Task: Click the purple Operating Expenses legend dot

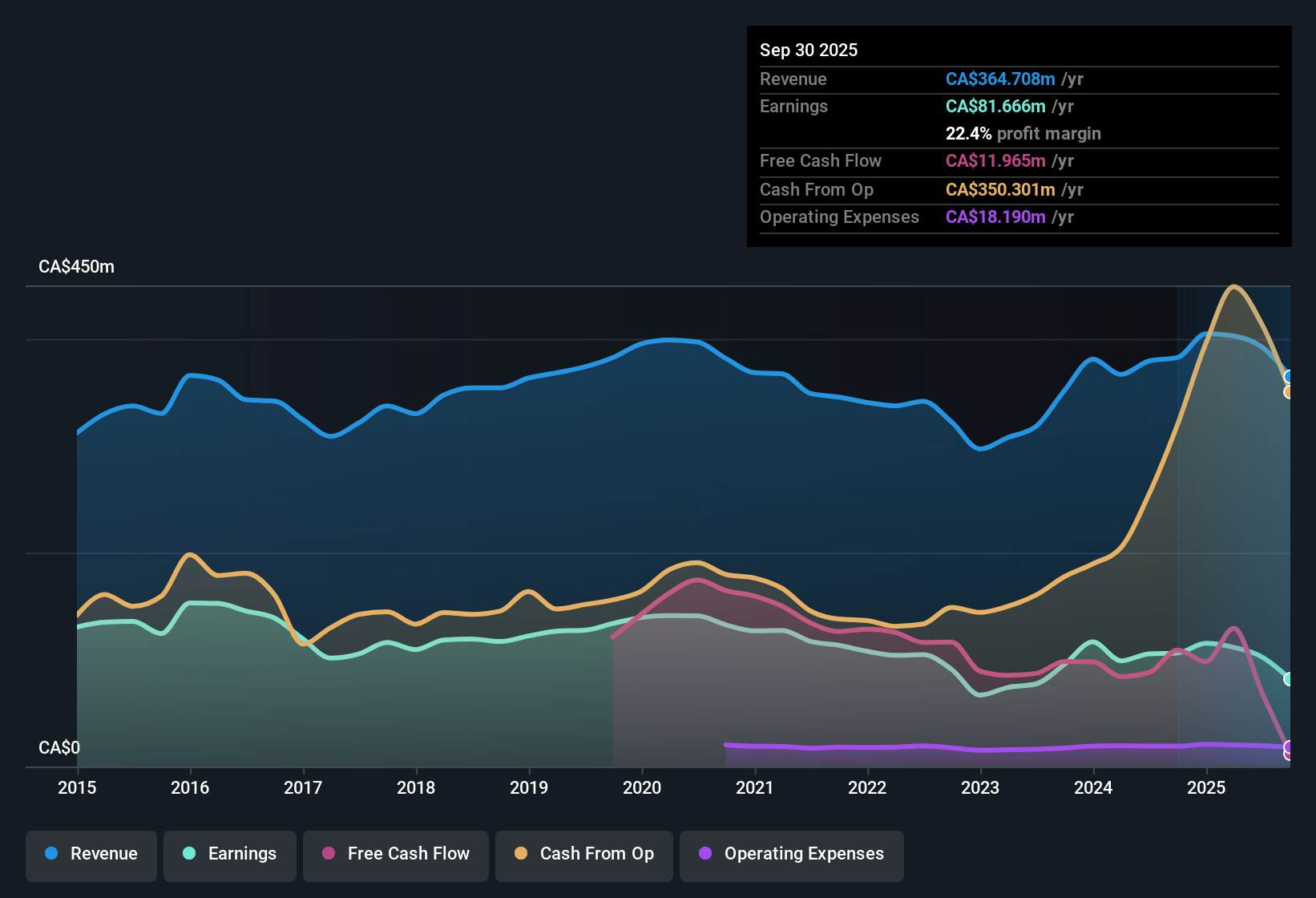Action: pyautogui.click(x=704, y=854)
